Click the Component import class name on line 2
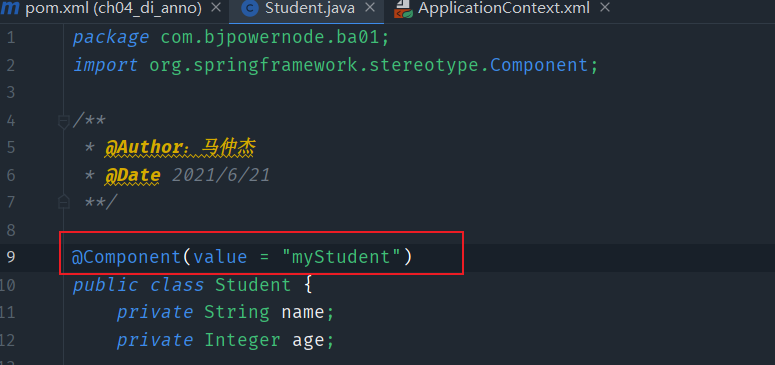The image size is (775, 365). pos(539,65)
